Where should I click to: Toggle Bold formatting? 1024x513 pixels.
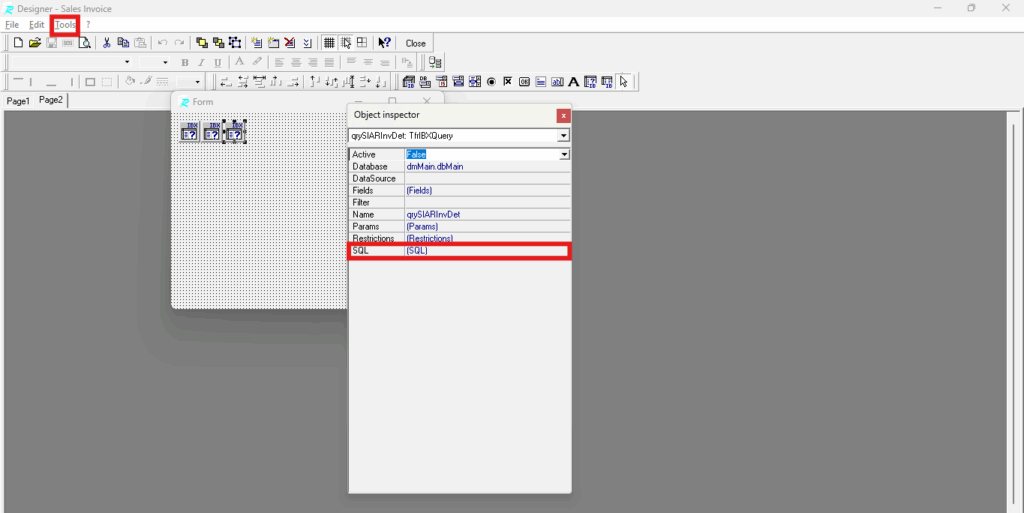click(x=185, y=62)
